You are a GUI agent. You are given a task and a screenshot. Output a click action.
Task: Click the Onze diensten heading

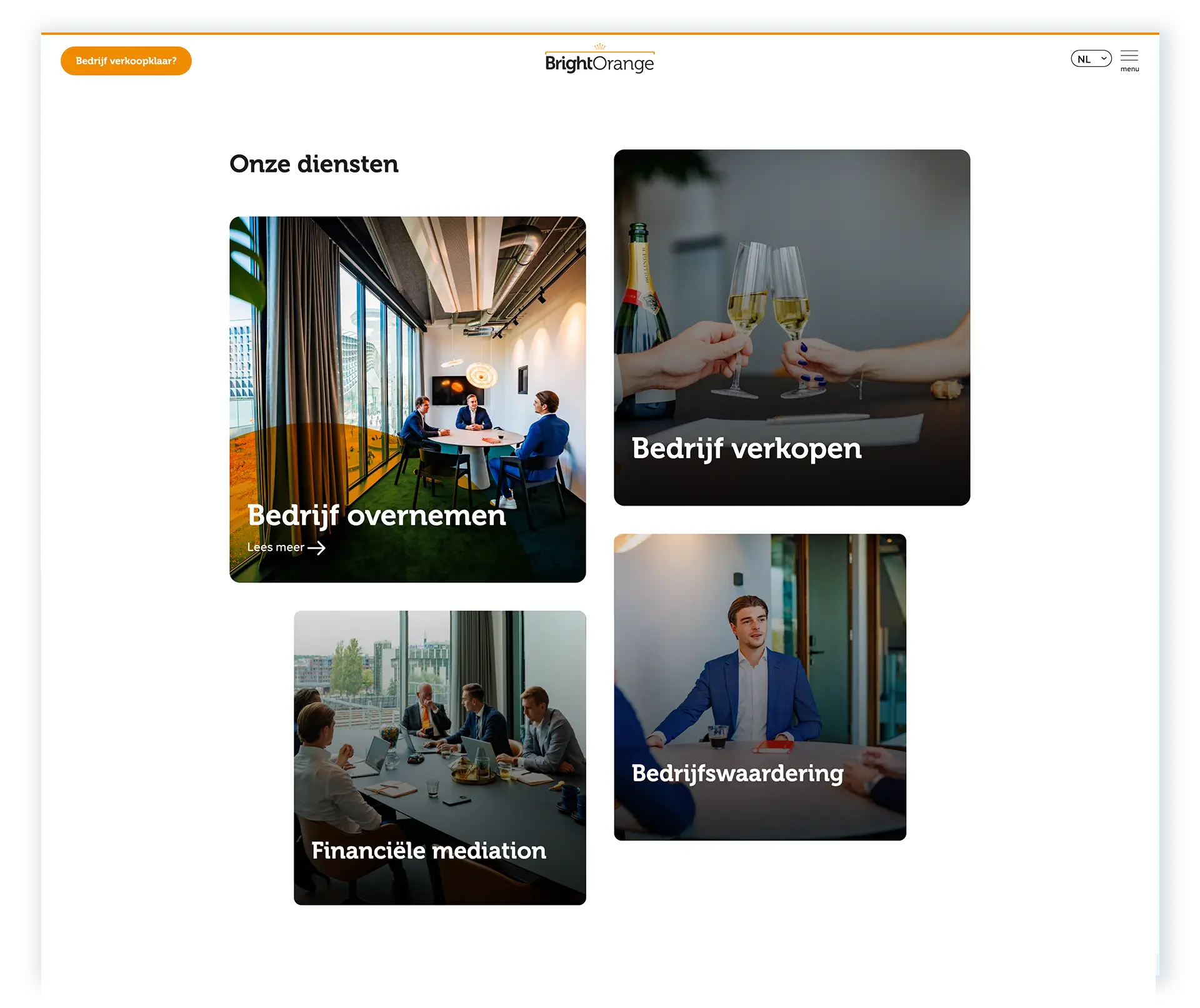(314, 164)
